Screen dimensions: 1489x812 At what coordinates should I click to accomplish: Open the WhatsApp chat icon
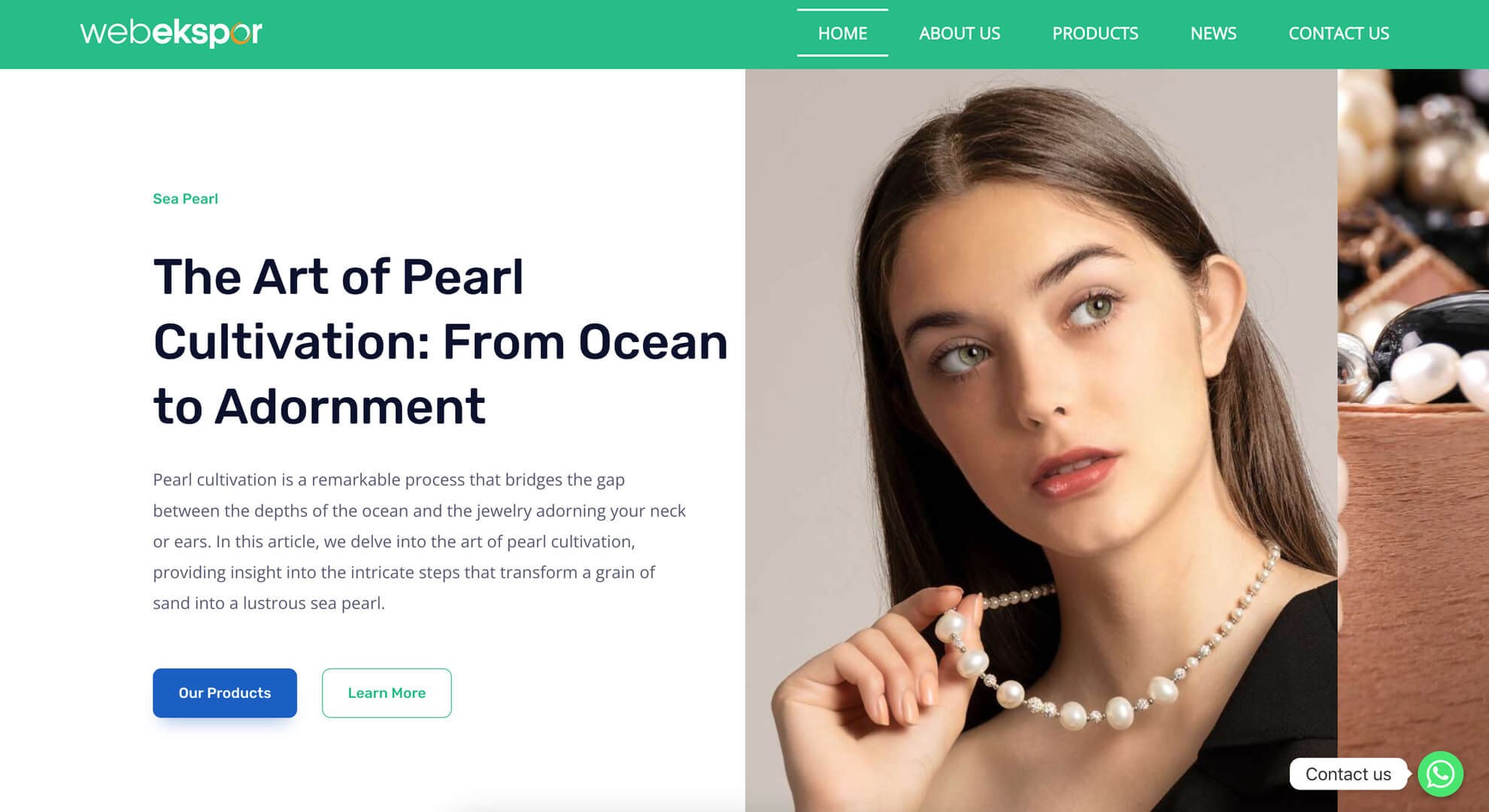point(1440,774)
